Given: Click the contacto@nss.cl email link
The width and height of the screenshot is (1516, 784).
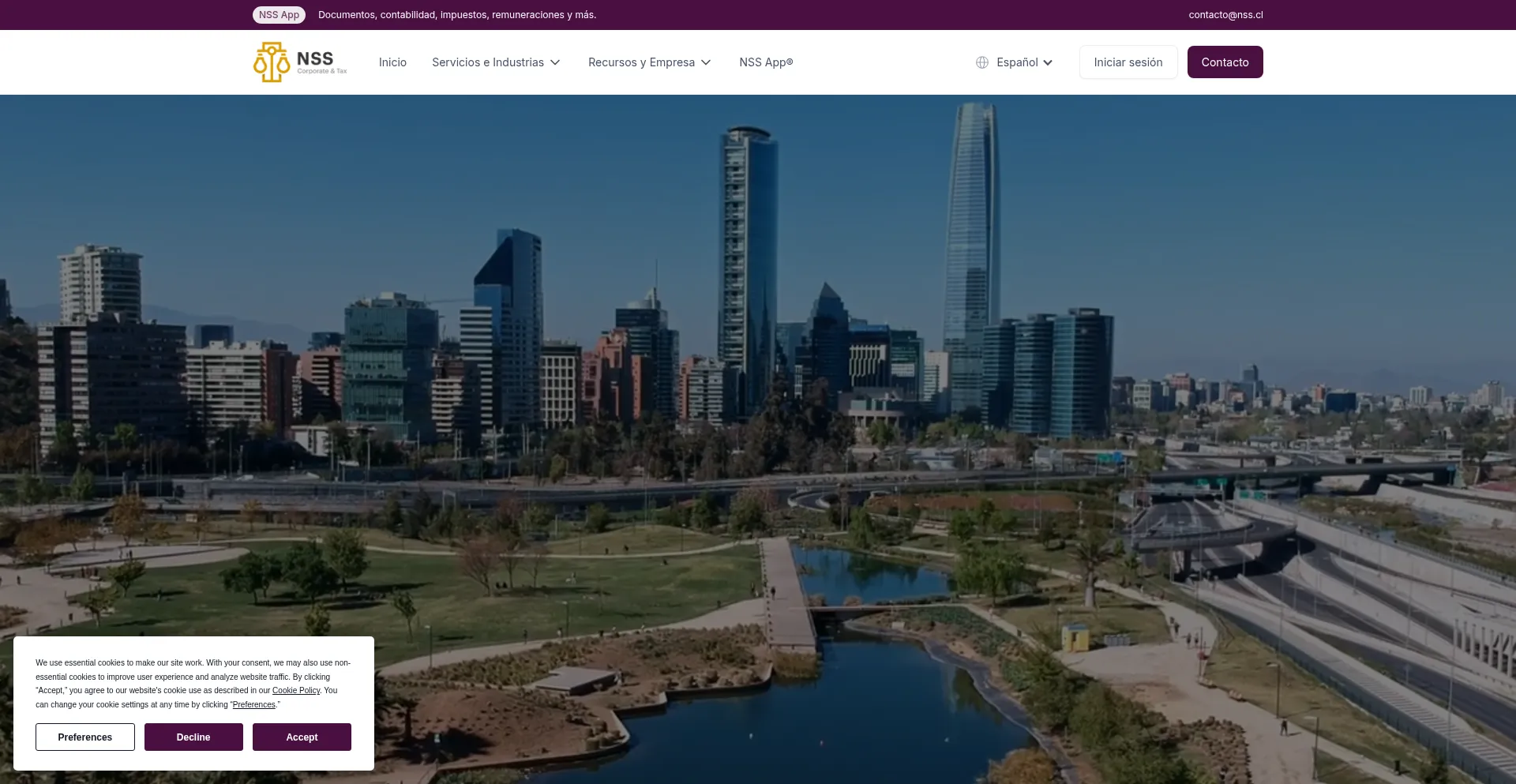Looking at the screenshot, I should [x=1225, y=15].
